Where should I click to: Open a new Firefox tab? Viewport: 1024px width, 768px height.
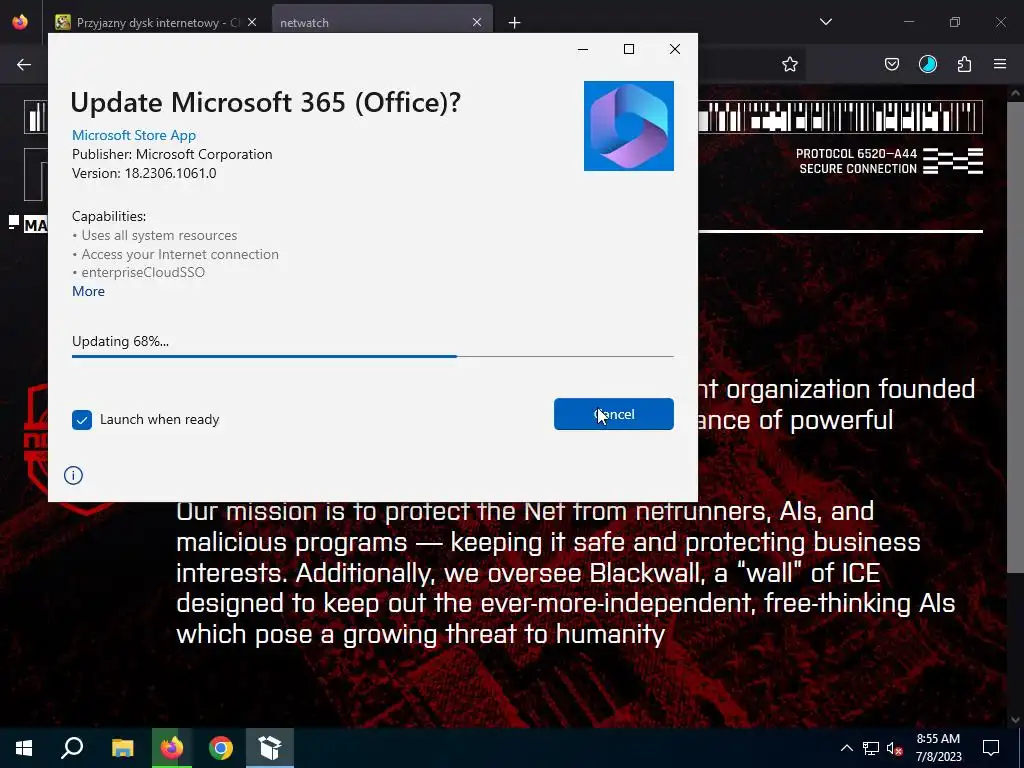(x=515, y=23)
